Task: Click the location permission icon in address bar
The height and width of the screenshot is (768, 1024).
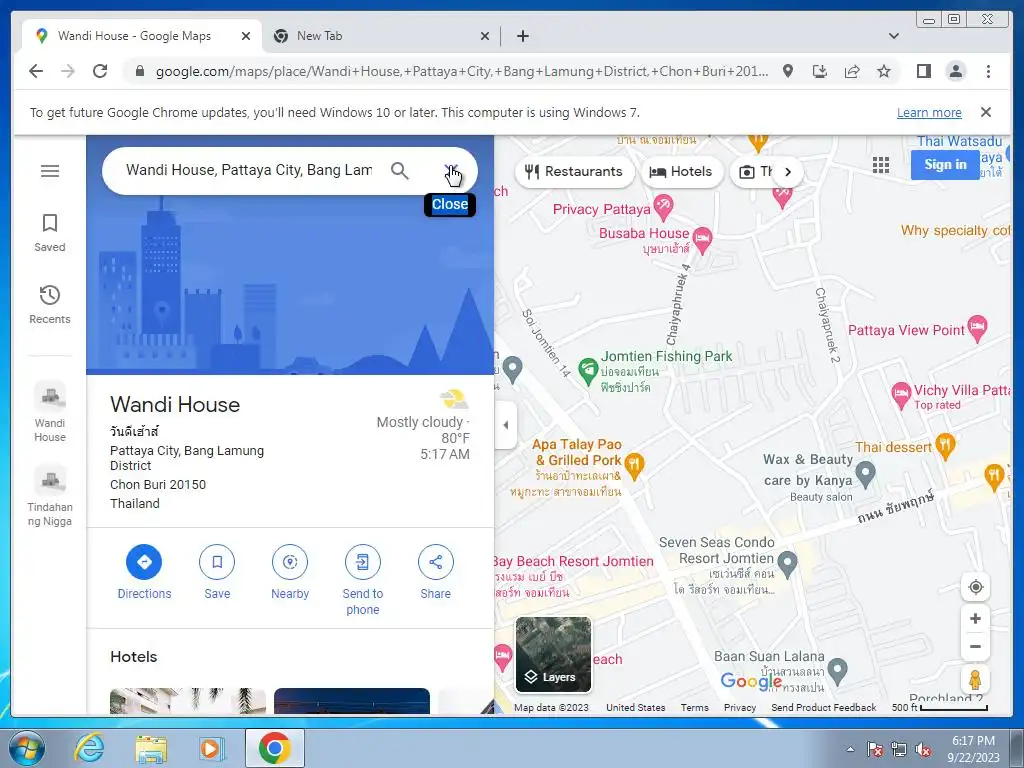Action: point(788,71)
